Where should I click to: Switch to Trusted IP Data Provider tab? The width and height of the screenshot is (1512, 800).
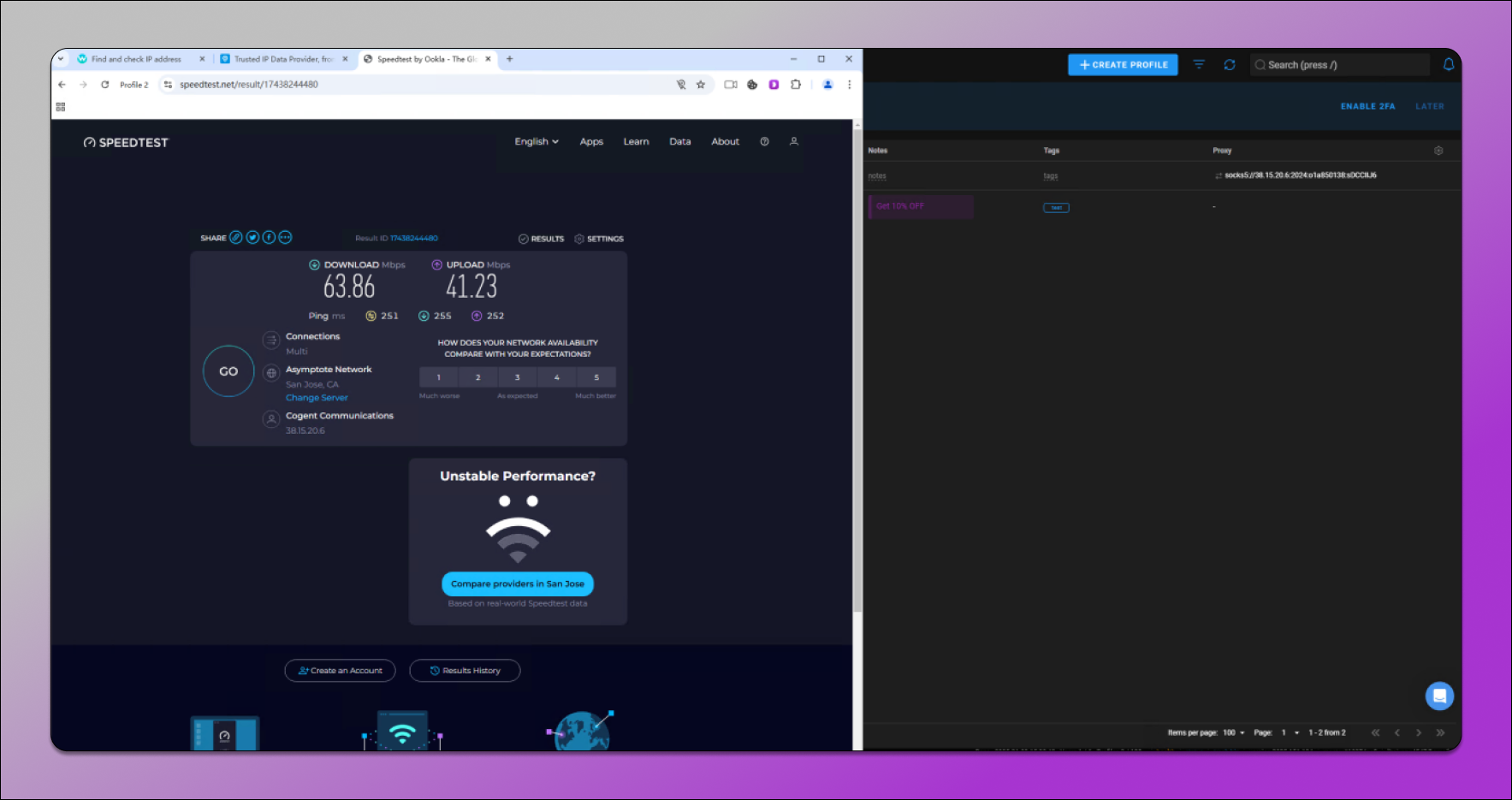pos(283,59)
